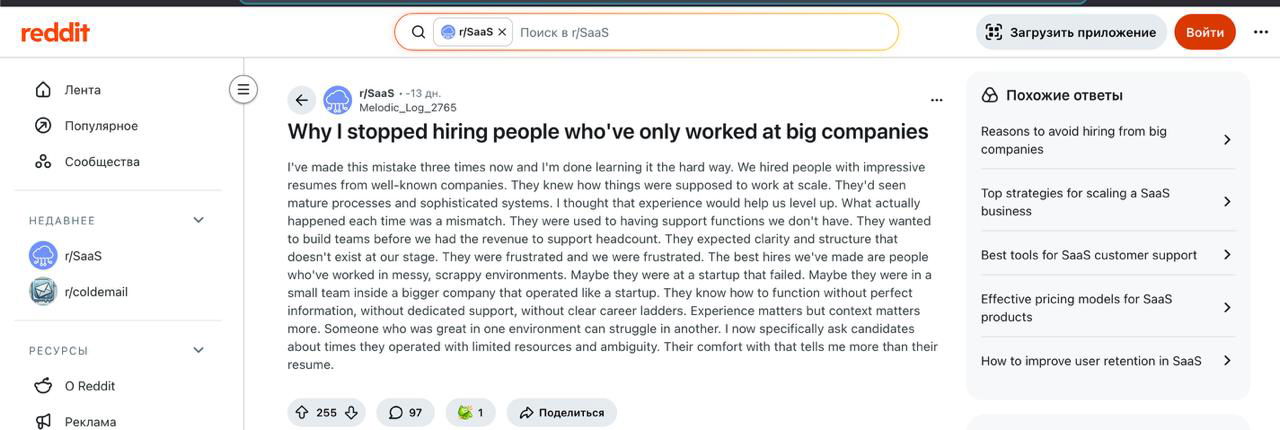Screen dimensions: 1280x430
Task: Collapse the left sidebar with the hamburger button
Action: 243,89
